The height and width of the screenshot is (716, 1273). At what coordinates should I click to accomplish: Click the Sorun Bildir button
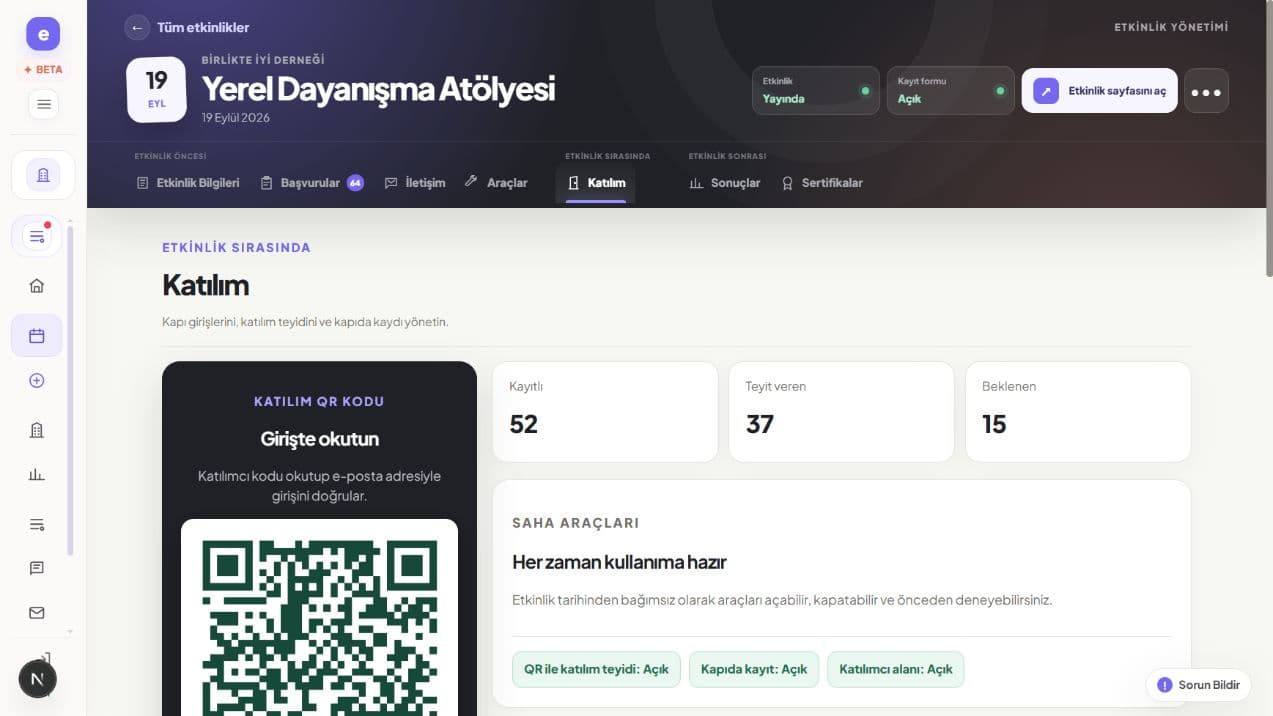1198,685
